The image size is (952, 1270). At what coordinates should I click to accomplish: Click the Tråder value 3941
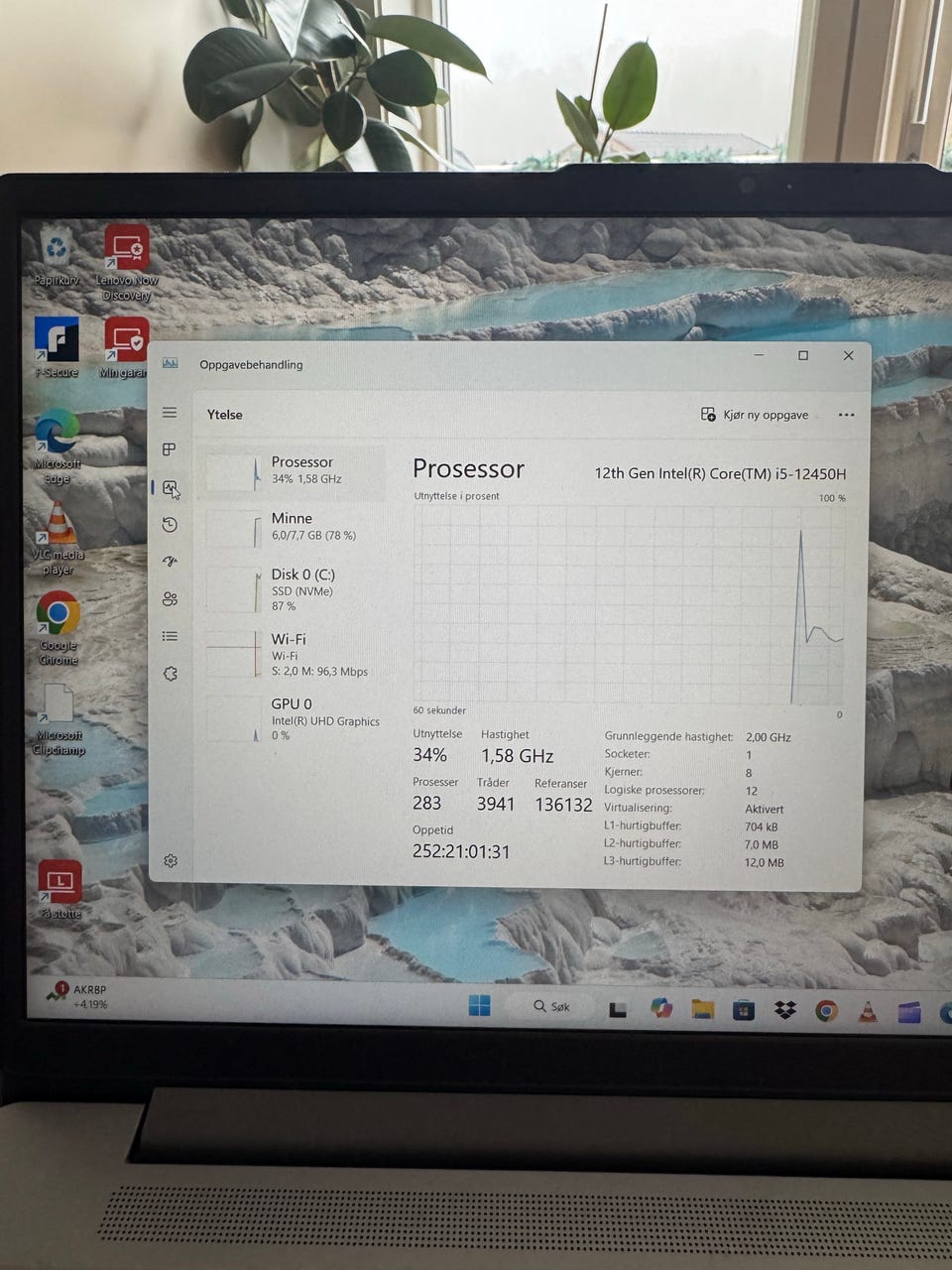coord(496,804)
